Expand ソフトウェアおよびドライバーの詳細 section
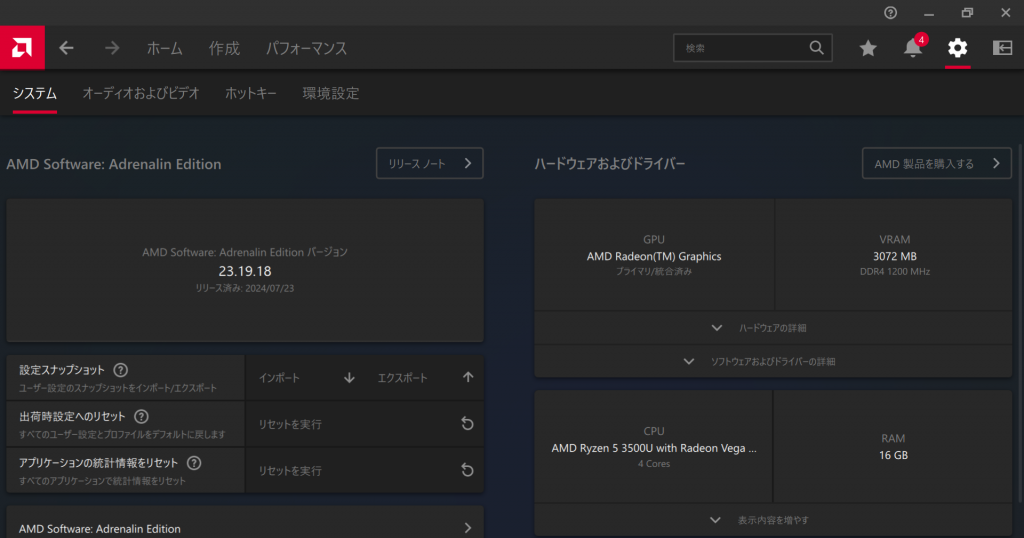The width and height of the screenshot is (1024, 538). point(772,361)
